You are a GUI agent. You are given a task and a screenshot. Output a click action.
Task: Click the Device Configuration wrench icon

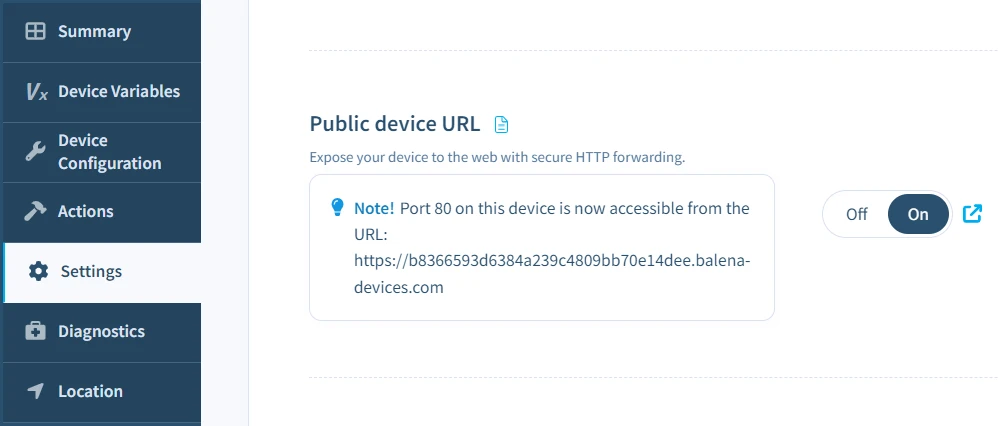(x=35, y=152)
